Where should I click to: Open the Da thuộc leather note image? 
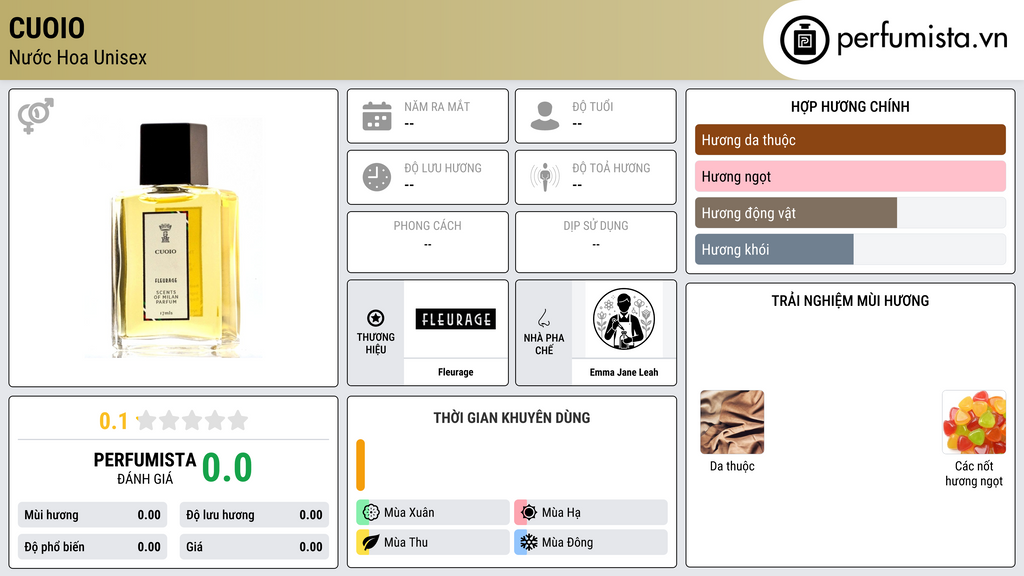click(732, 422)
